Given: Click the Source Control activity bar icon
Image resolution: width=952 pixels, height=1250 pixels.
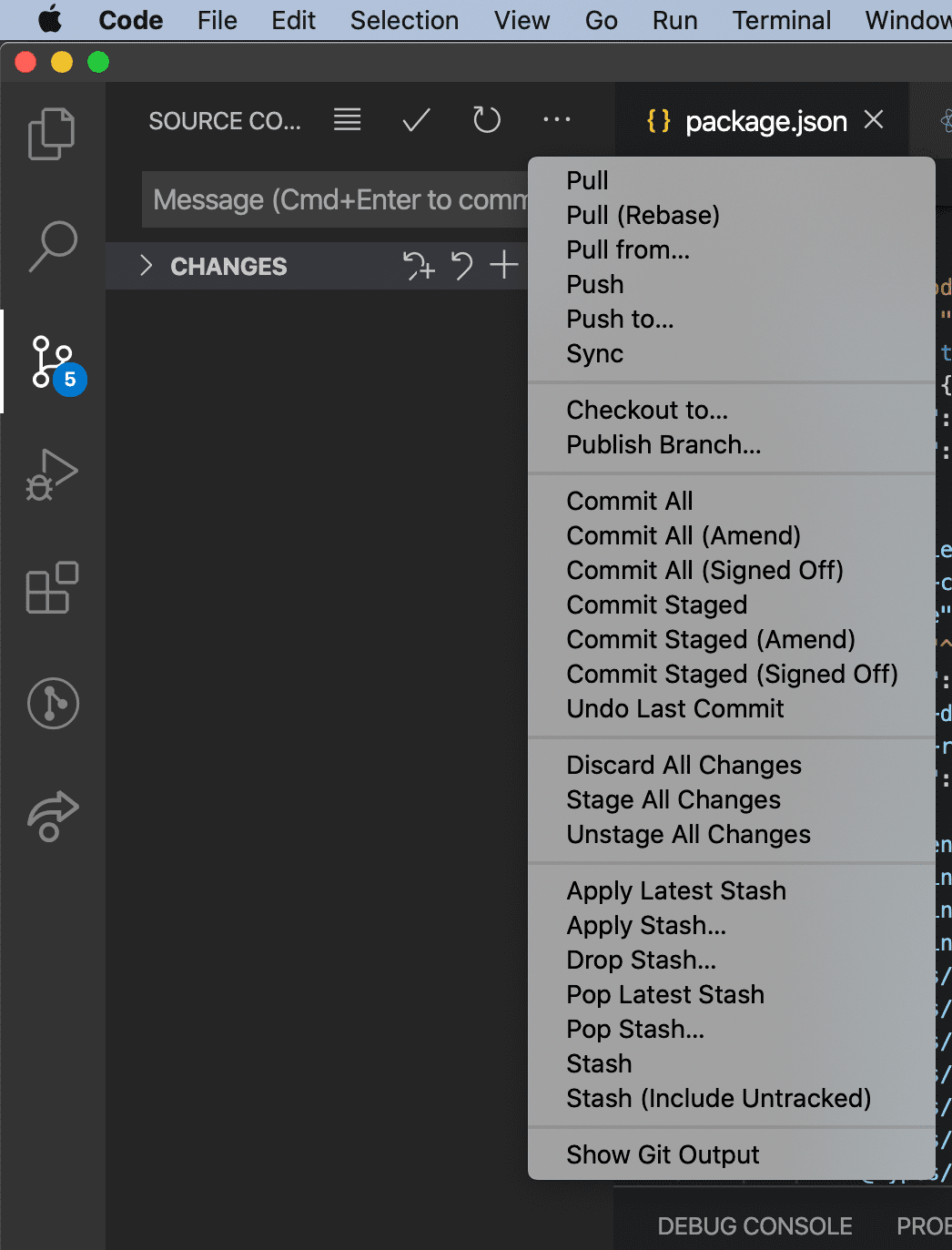Looking at the screenshot, I should [x=53, y=361].
